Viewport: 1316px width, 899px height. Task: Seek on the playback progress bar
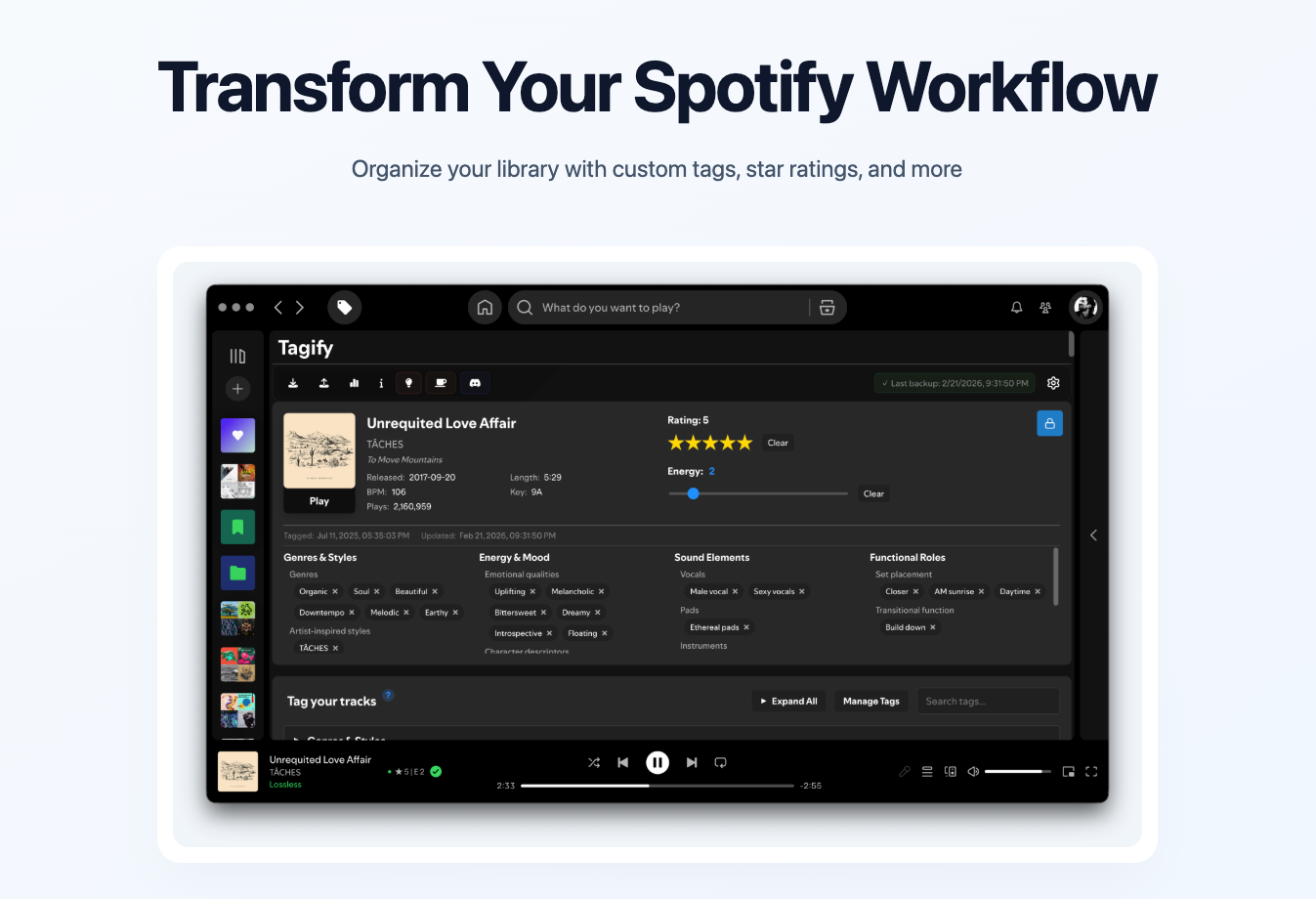pos(658,786)
